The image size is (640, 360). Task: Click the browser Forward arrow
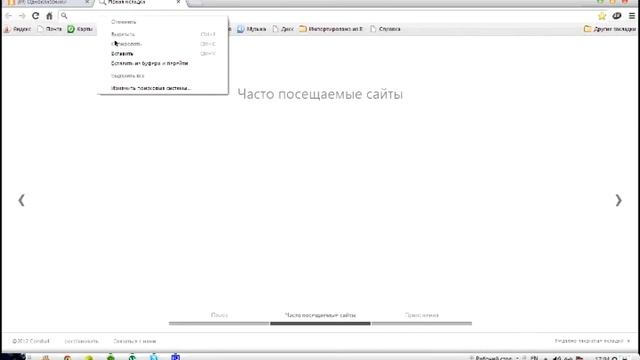[22, 16]
